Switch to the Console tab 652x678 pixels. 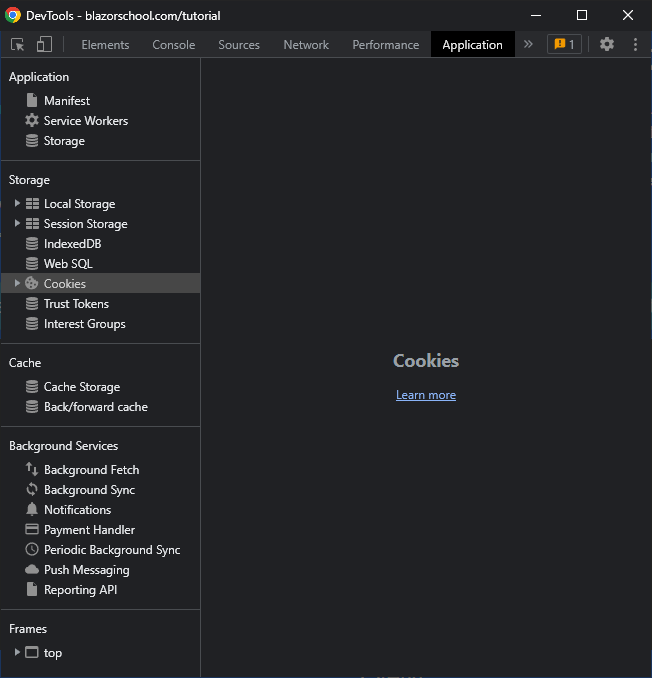pos(174,45)
